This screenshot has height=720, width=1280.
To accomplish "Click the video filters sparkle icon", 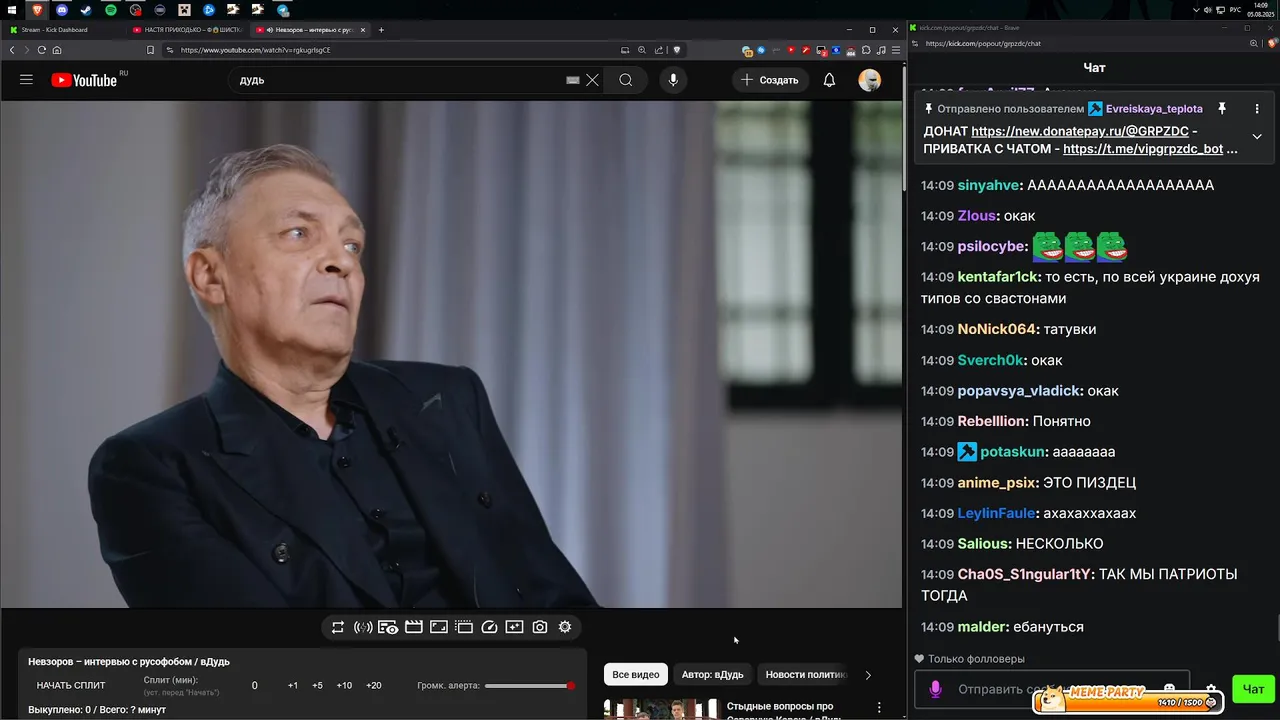I will [x=514, y=627].
